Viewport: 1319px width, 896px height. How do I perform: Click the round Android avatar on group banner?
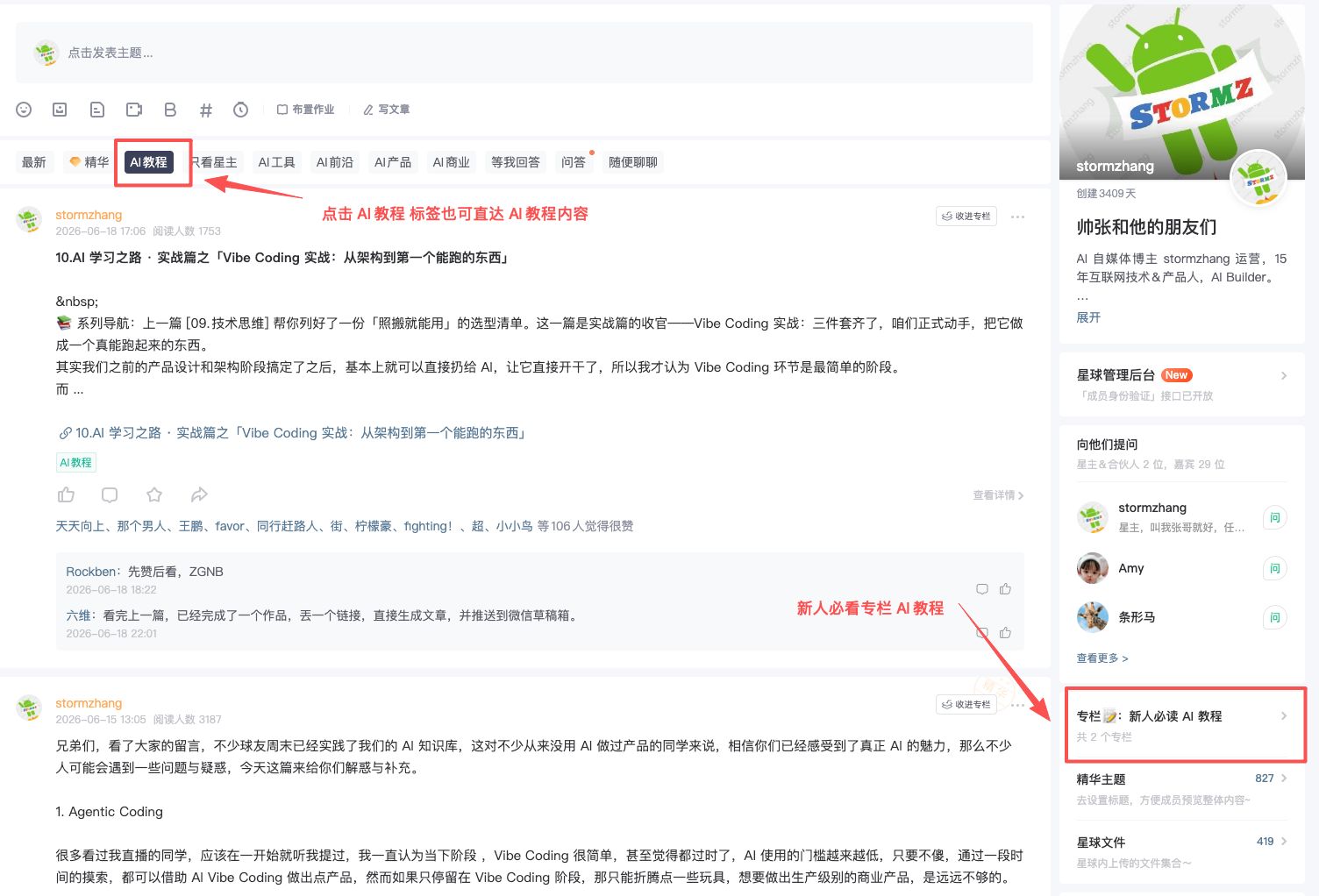[1258, 178]
